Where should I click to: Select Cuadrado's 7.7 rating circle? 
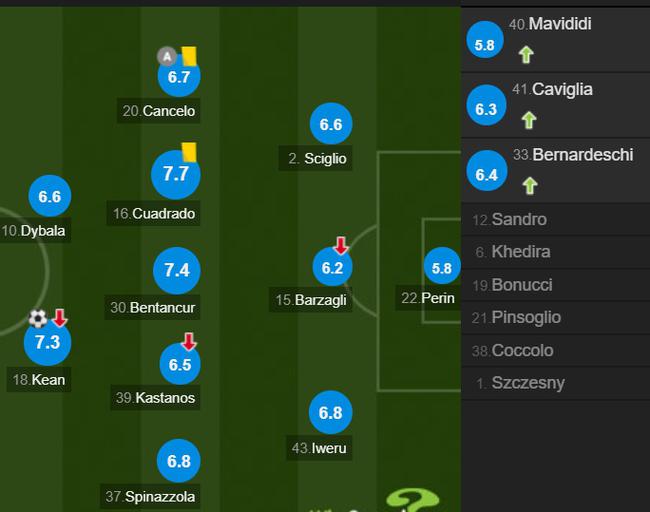pyautogui.click(x=176, y=174)
